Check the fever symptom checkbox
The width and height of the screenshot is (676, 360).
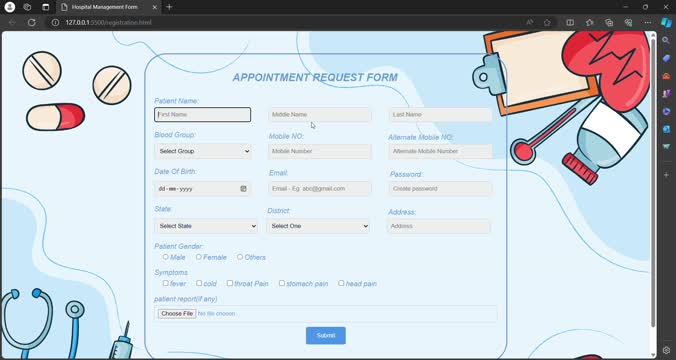point(166,283)
